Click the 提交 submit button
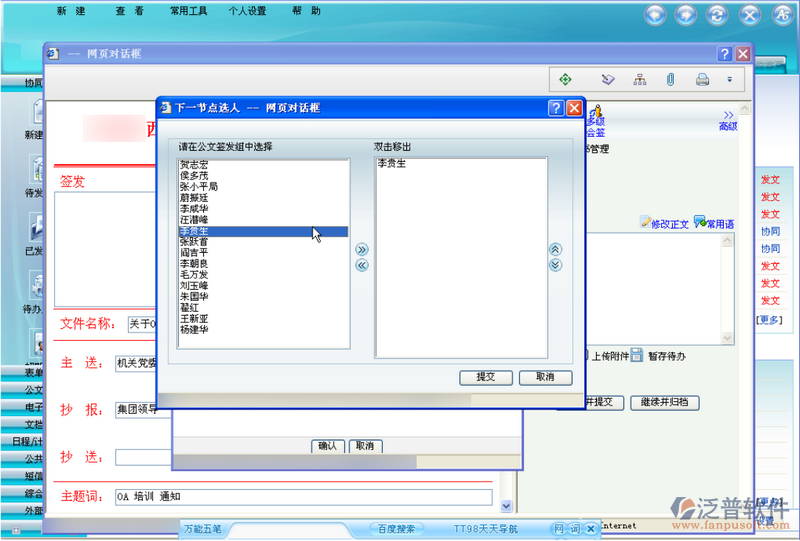 point(486,377)
